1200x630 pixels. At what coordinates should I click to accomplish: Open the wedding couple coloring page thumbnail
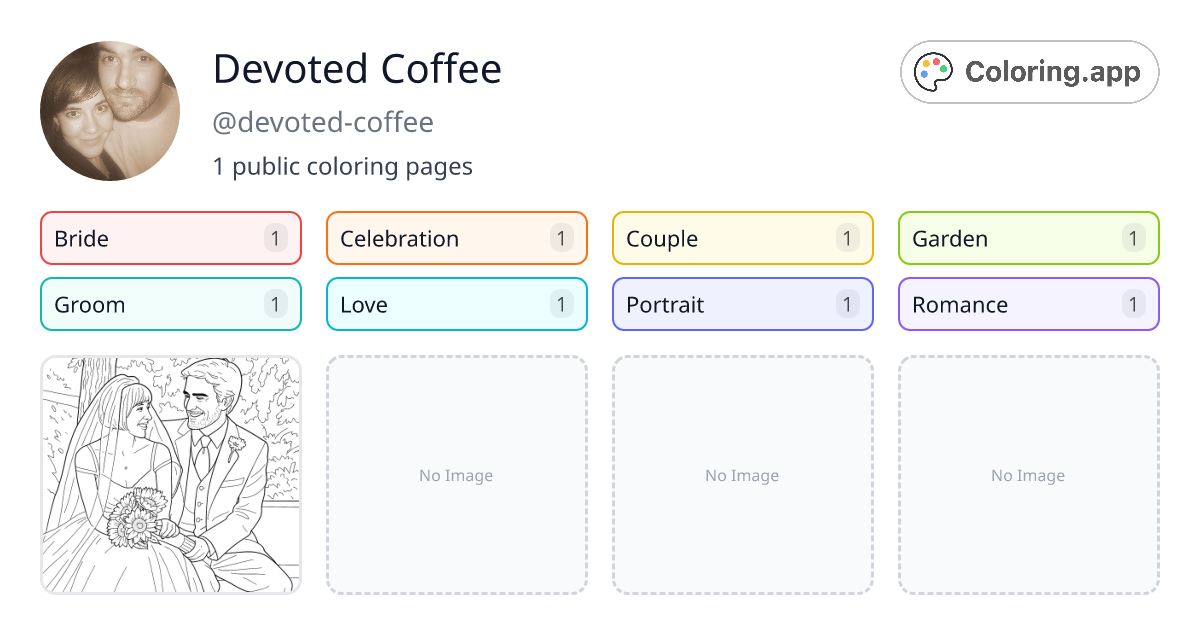coord(171,475)
